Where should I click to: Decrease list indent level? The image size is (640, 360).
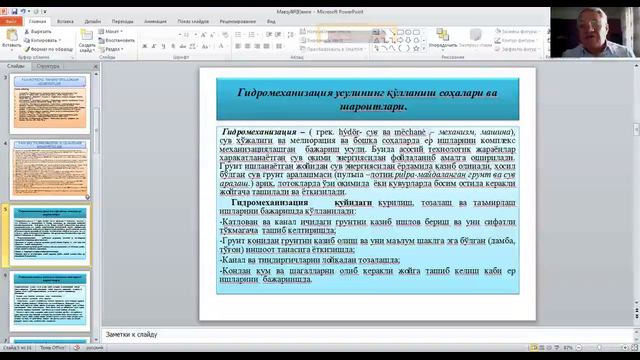pos(269,35)
